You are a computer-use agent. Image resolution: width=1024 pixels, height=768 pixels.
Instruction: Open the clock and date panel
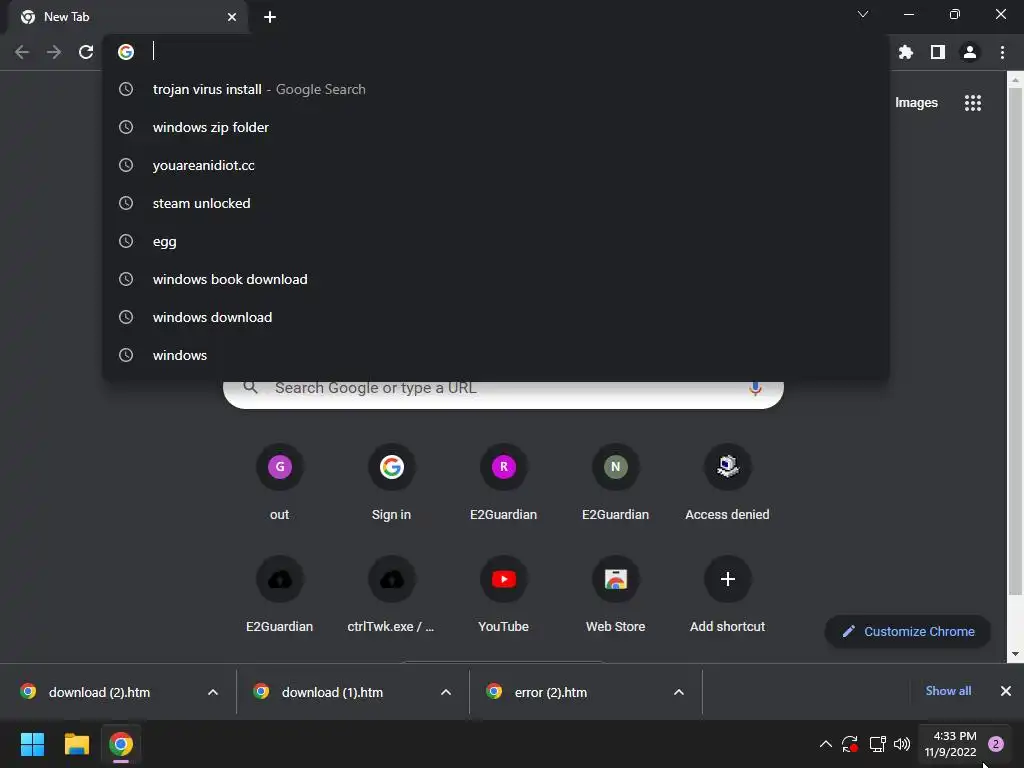(x=951, y=744)
